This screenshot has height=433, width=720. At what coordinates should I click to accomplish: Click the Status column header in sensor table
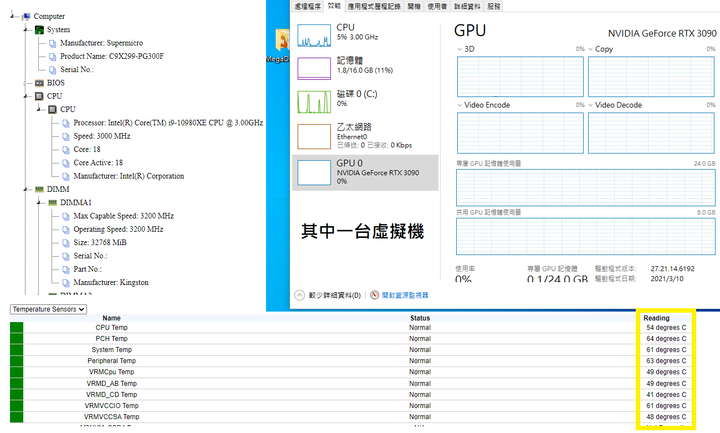tap(420, 318)
